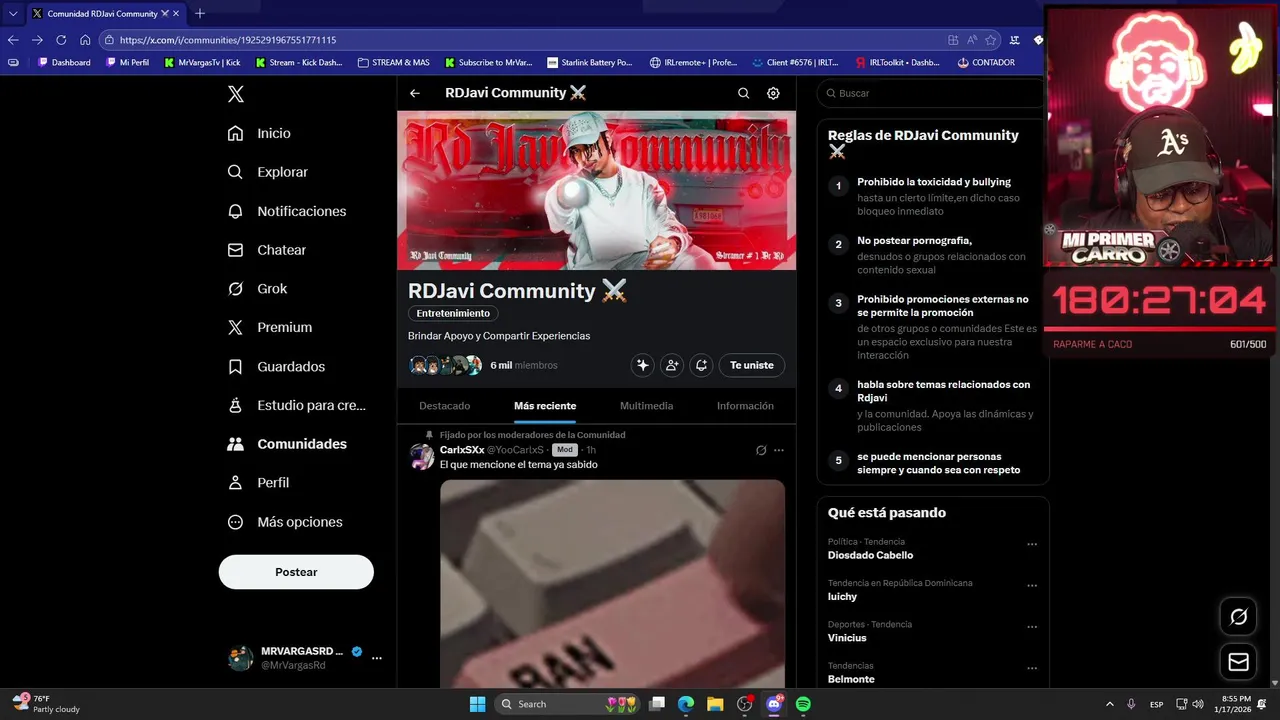Add page to favorites star

pos(991,40)
